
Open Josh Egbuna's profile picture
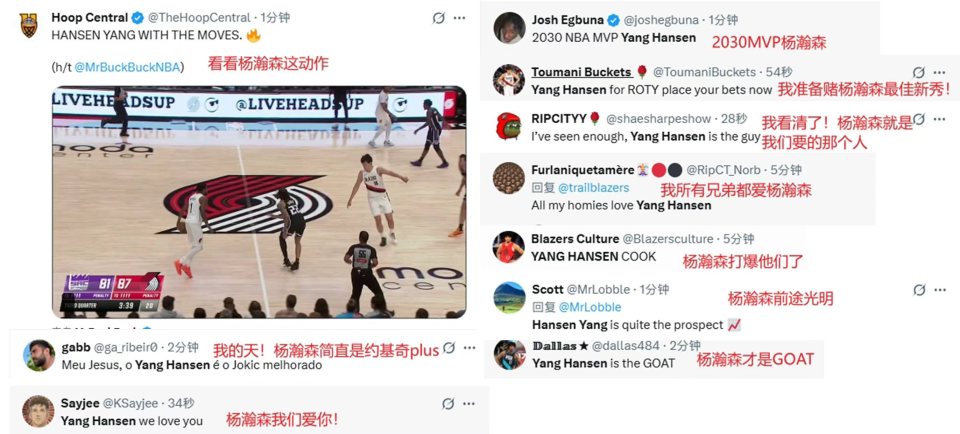click(x=509, y=28)
